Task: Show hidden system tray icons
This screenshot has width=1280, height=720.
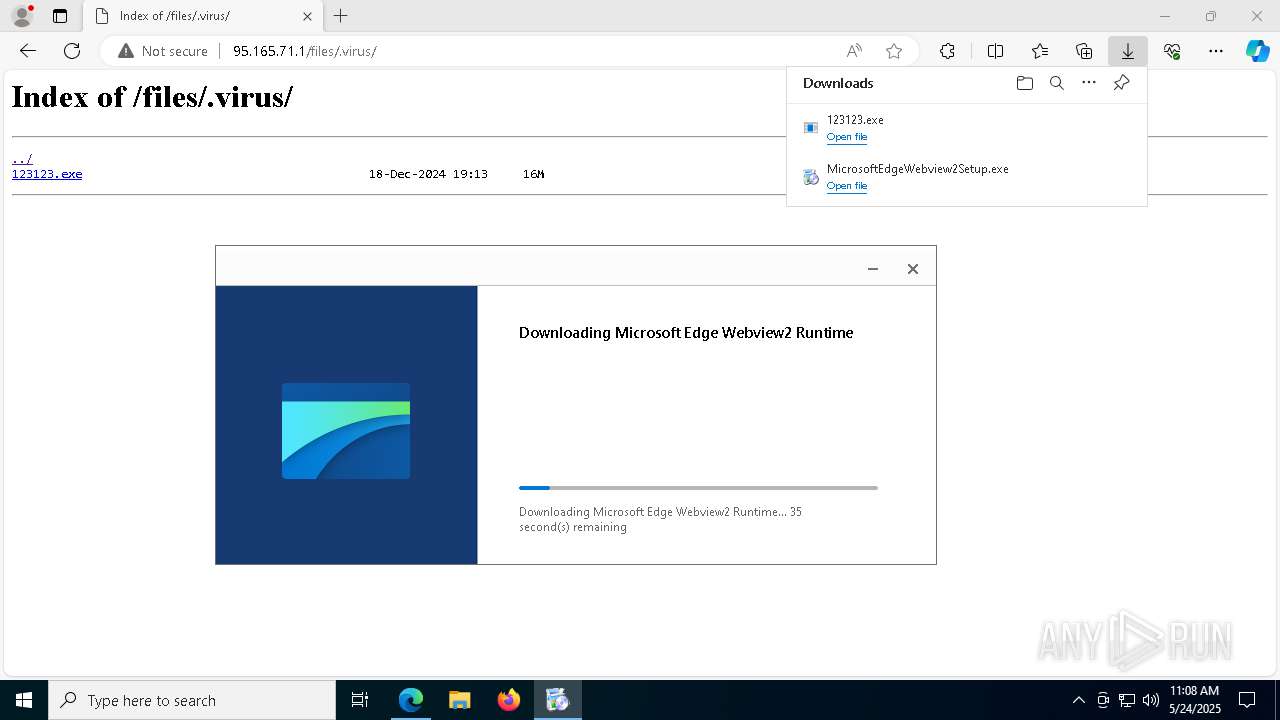Action: pyautogui.click(x=1078, y=700)
